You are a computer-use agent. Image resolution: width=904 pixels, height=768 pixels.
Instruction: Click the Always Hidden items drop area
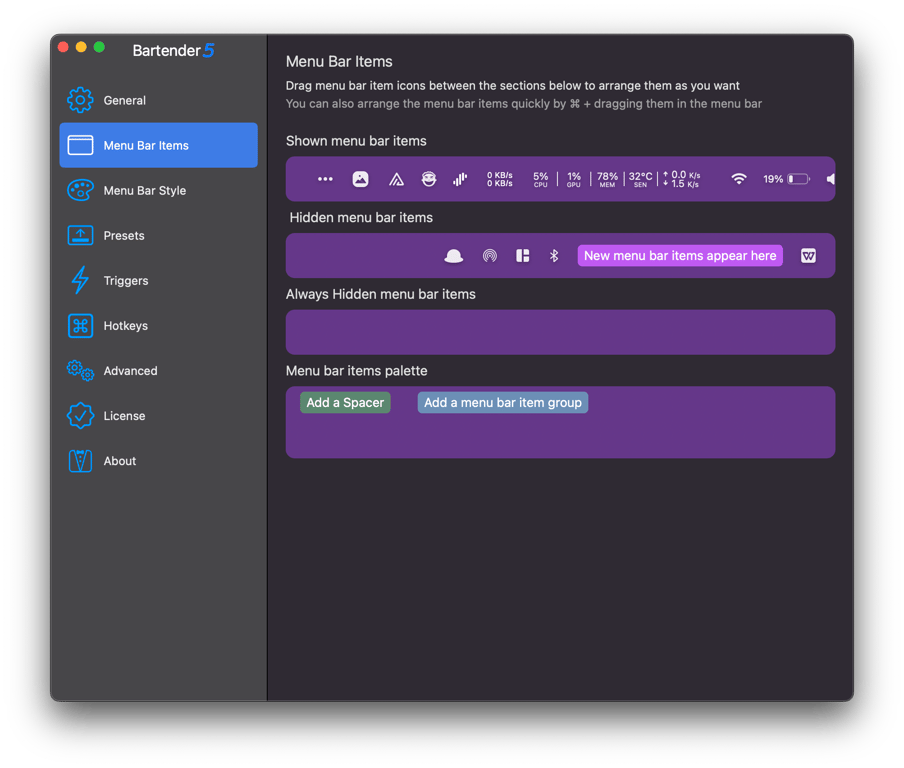pos(560,332)
